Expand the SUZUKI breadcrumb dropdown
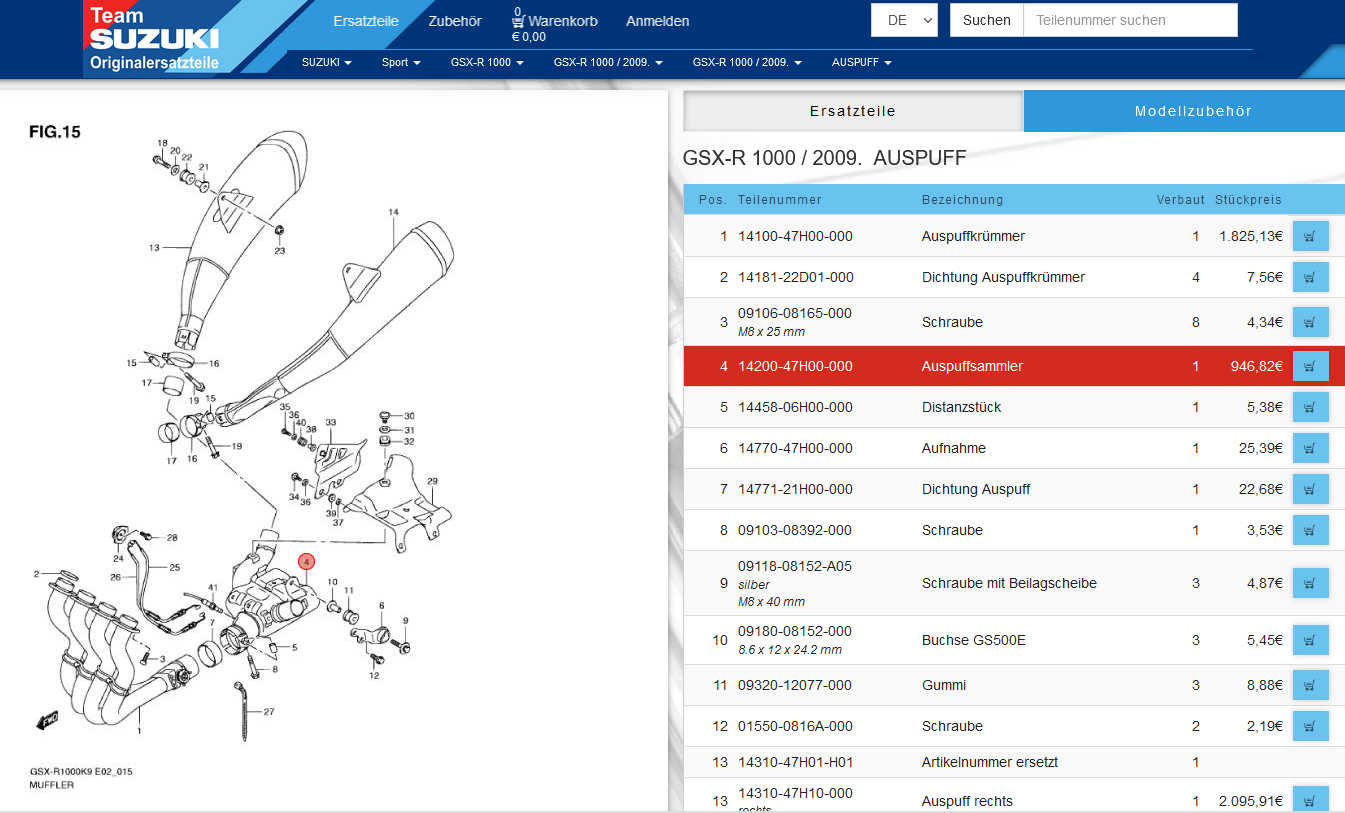Viewport: 1345px width, 813px height. (x=327, y=62)
